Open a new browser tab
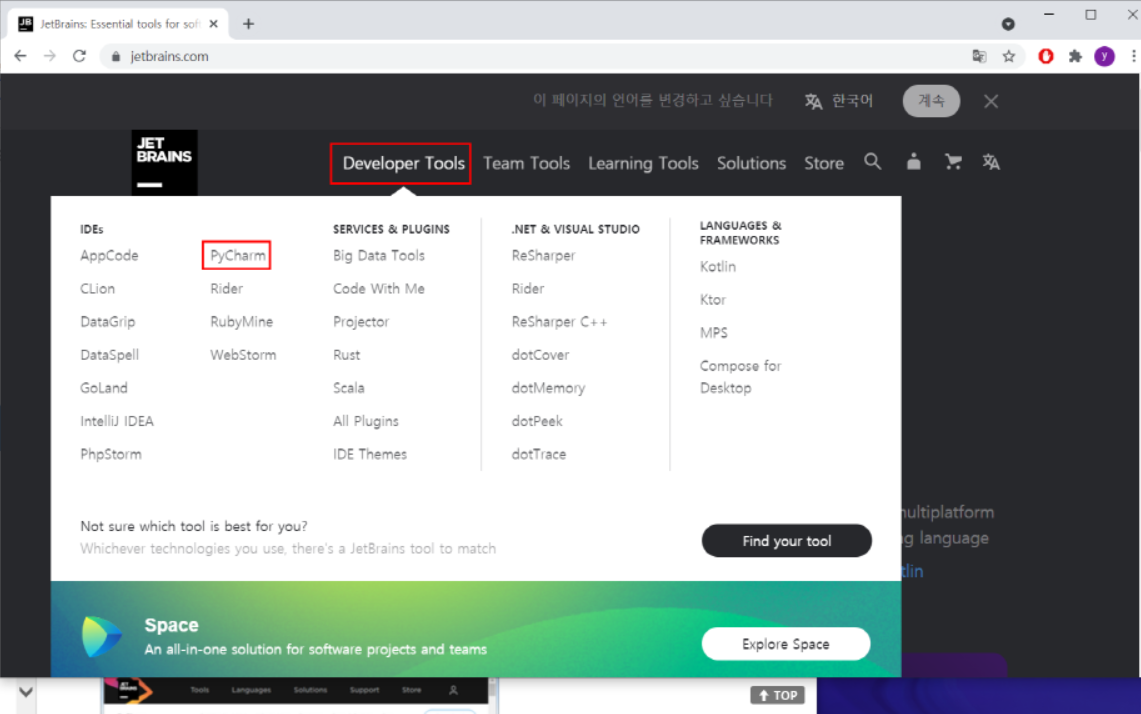The width and height of the screenshot is (1141, 714). 249,24
